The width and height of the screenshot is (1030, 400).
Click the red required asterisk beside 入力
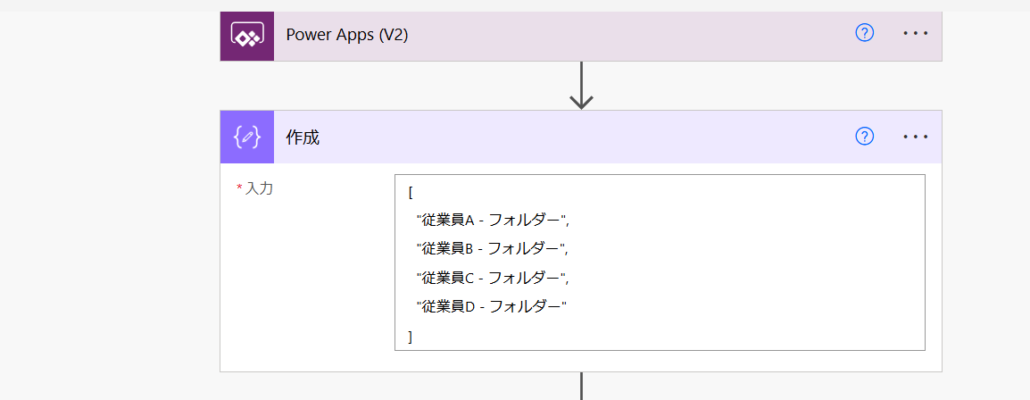tap(239, 188)
